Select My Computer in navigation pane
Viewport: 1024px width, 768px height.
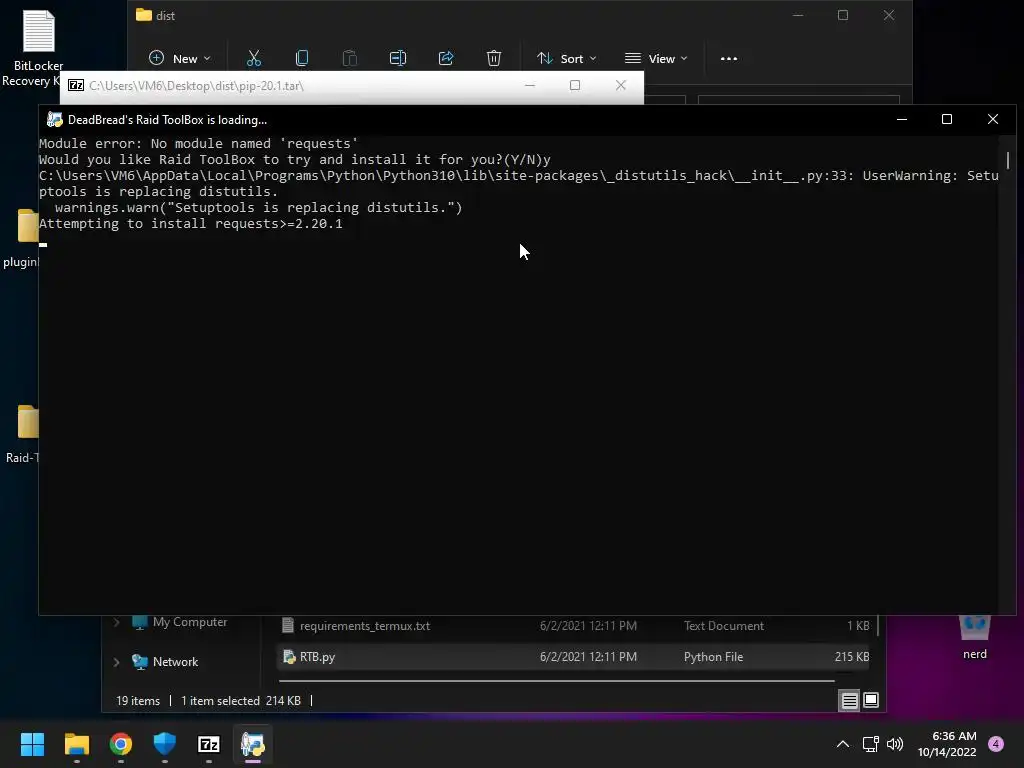190,622
